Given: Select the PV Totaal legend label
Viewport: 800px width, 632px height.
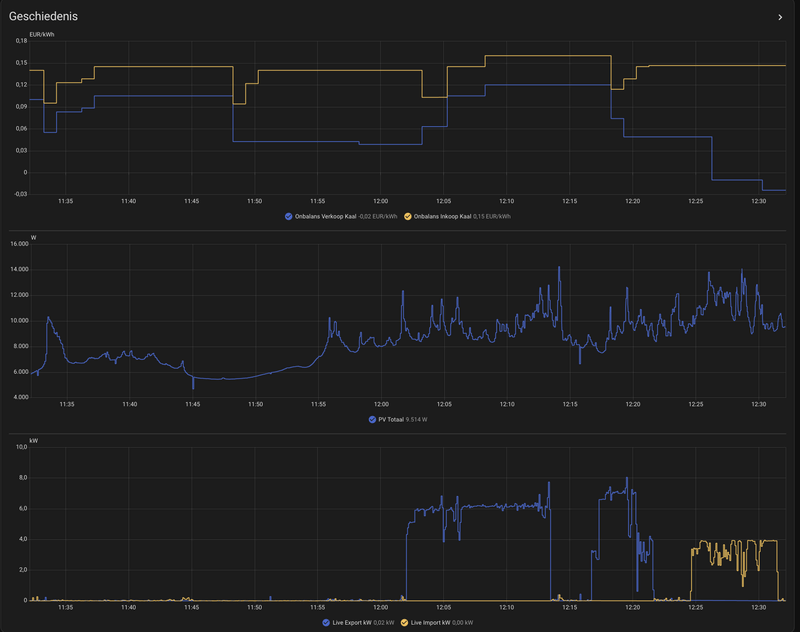Looking at the screenshot, I should tap(391, 419).
